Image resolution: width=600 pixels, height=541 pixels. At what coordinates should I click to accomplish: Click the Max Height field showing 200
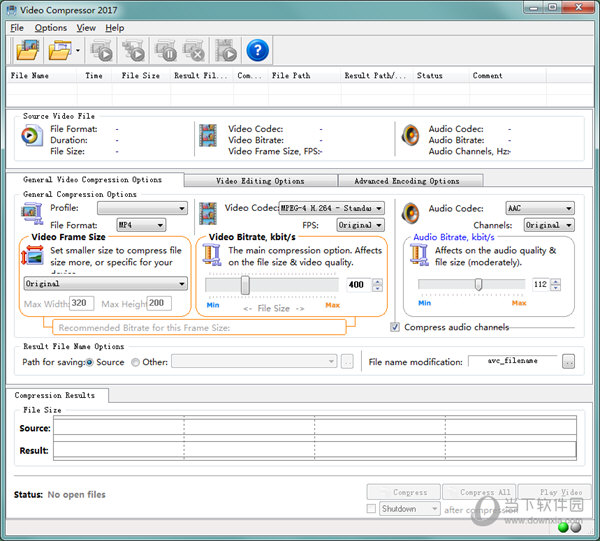click(x=159, y=303)
